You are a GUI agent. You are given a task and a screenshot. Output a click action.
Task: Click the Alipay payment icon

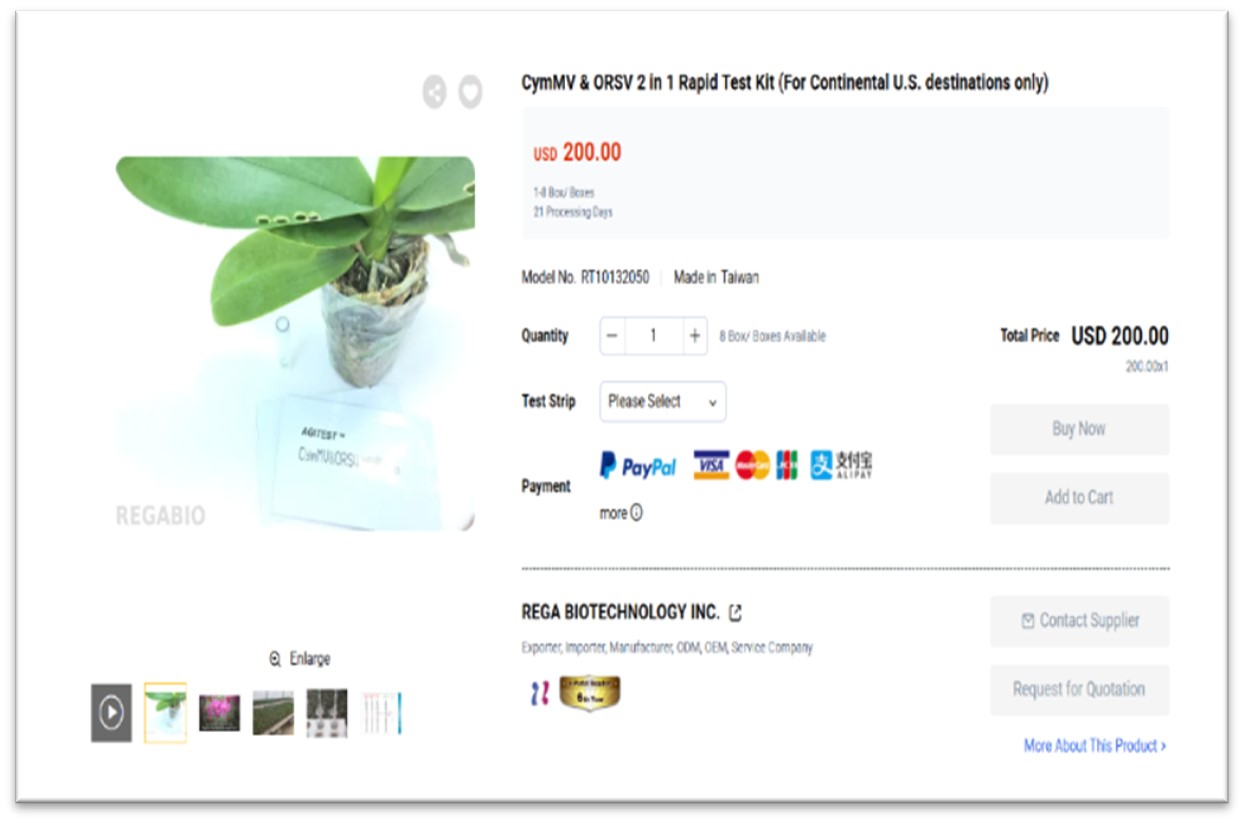(x=841, y=465)
